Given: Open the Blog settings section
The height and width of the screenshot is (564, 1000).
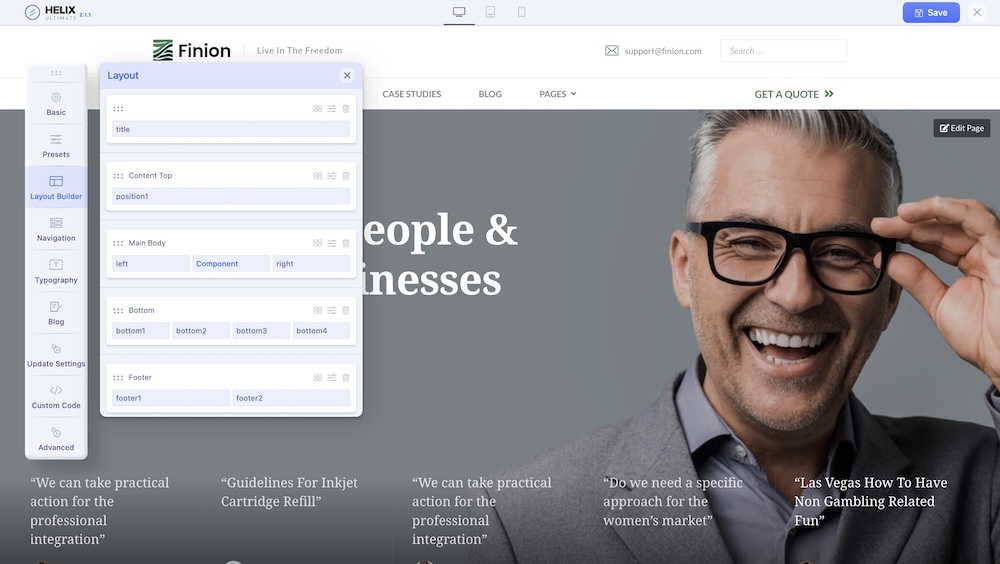Looking at the screenshot, I should tap(56, 313).
